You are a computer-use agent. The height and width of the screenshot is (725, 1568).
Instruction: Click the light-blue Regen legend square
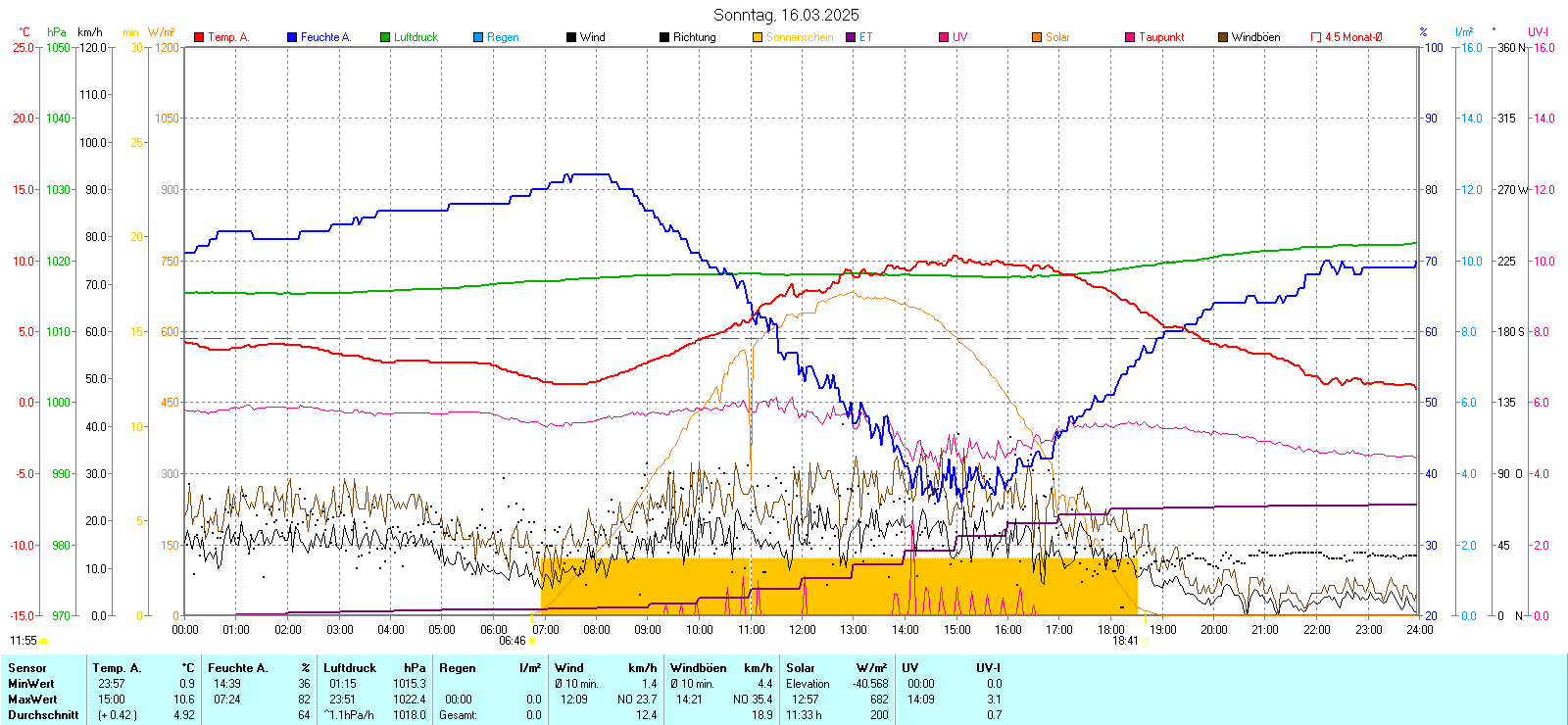coord(478,37)
